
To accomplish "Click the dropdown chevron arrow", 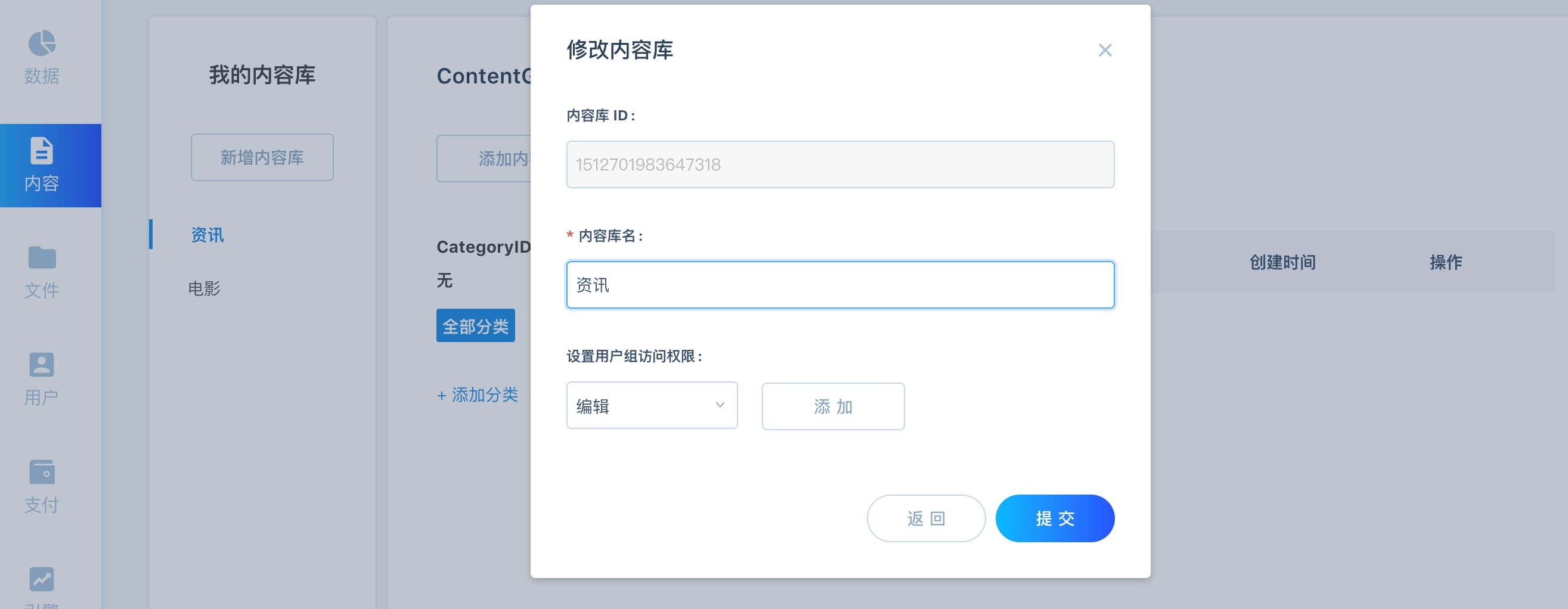I will coord(720,405).
